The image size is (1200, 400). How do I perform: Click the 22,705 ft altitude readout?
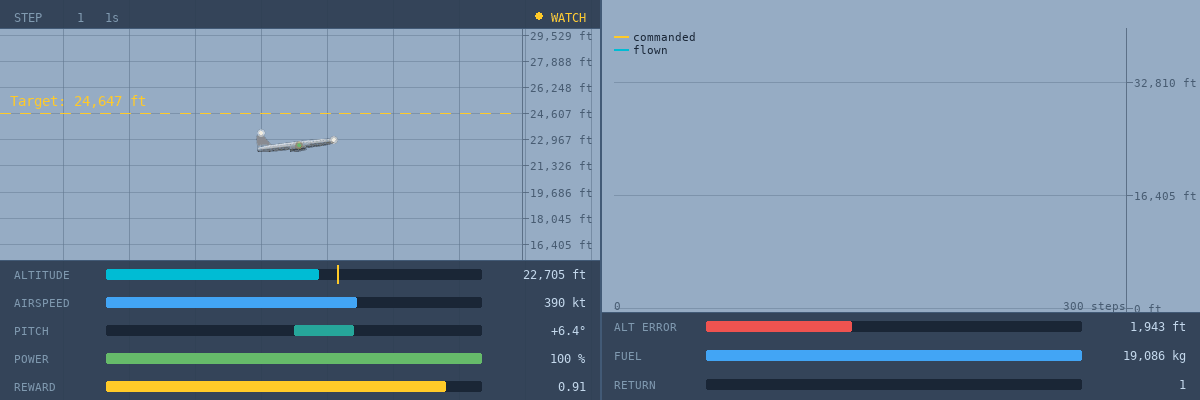(555, 275)
